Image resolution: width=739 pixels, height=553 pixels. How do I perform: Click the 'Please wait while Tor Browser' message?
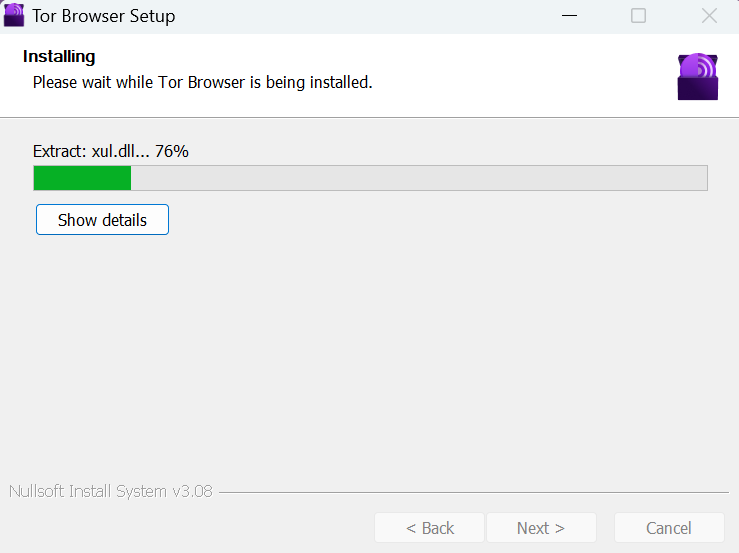coord(203,83)
